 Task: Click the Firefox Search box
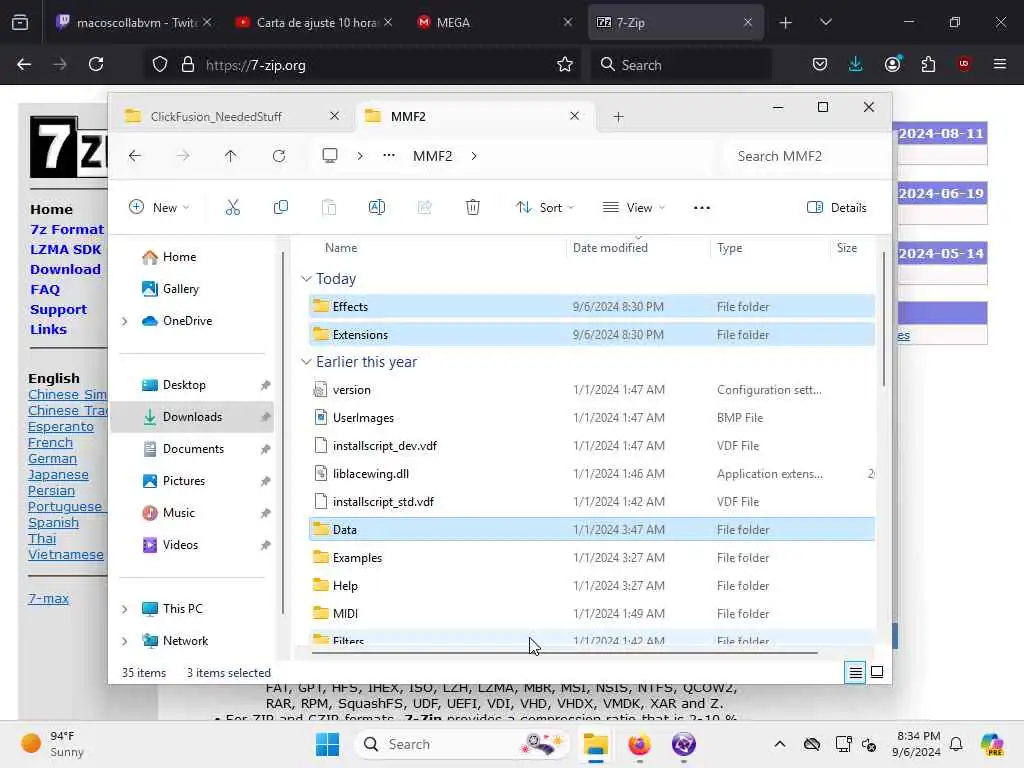[x=681, y=65]
